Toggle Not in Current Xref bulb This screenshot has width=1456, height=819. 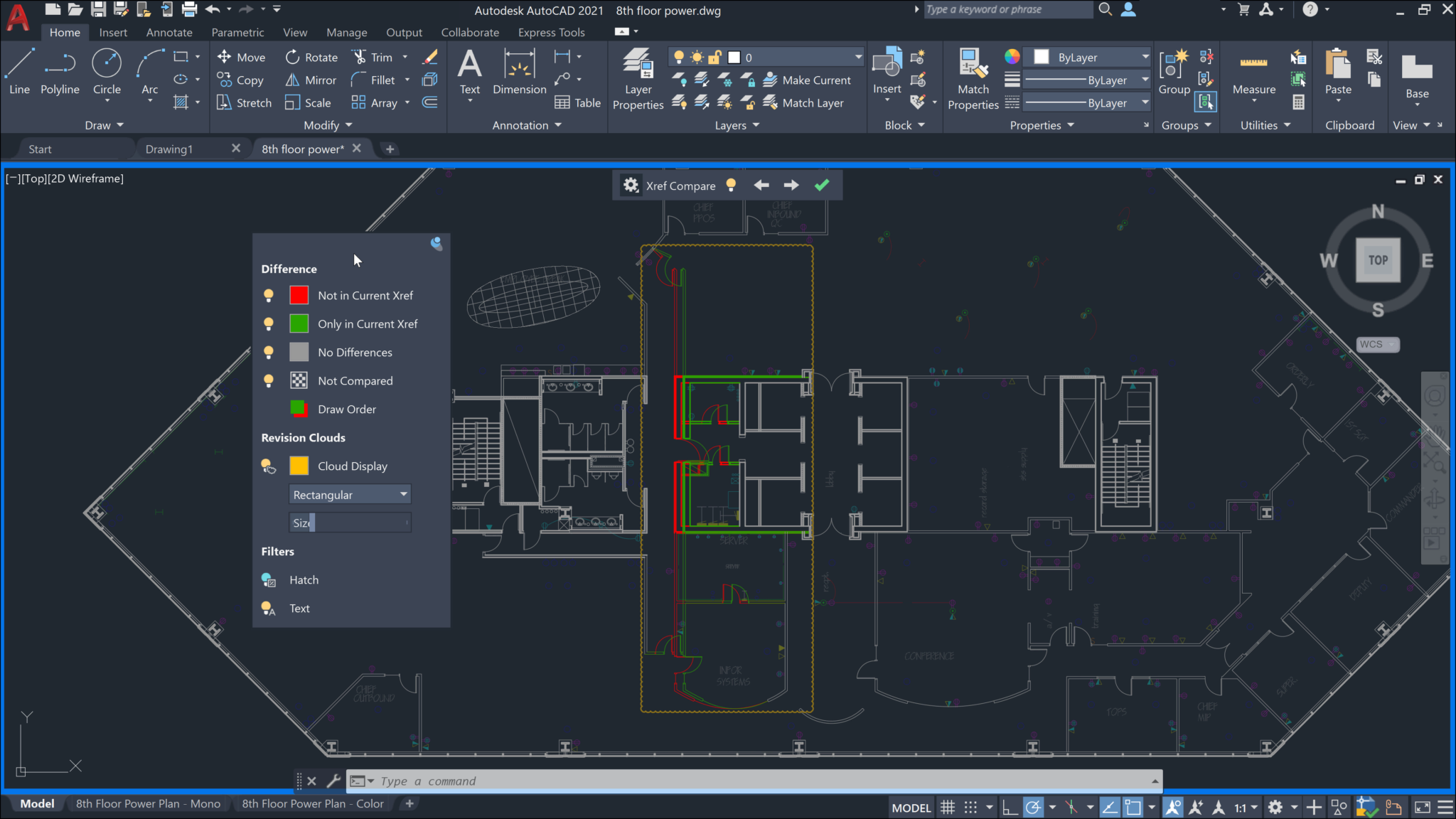click(x=268, y=295)
